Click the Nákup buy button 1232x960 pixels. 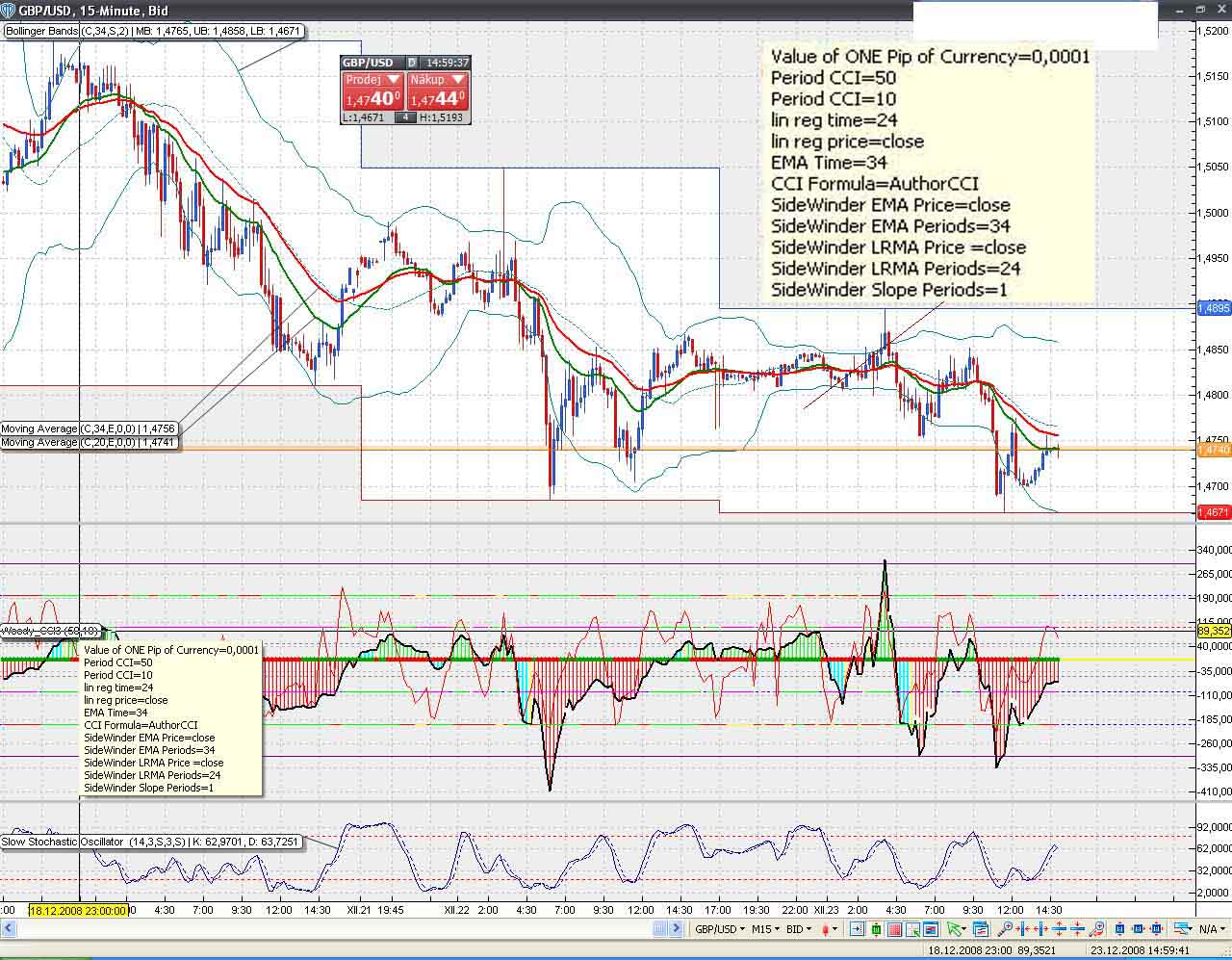click(x=437, y=91)
